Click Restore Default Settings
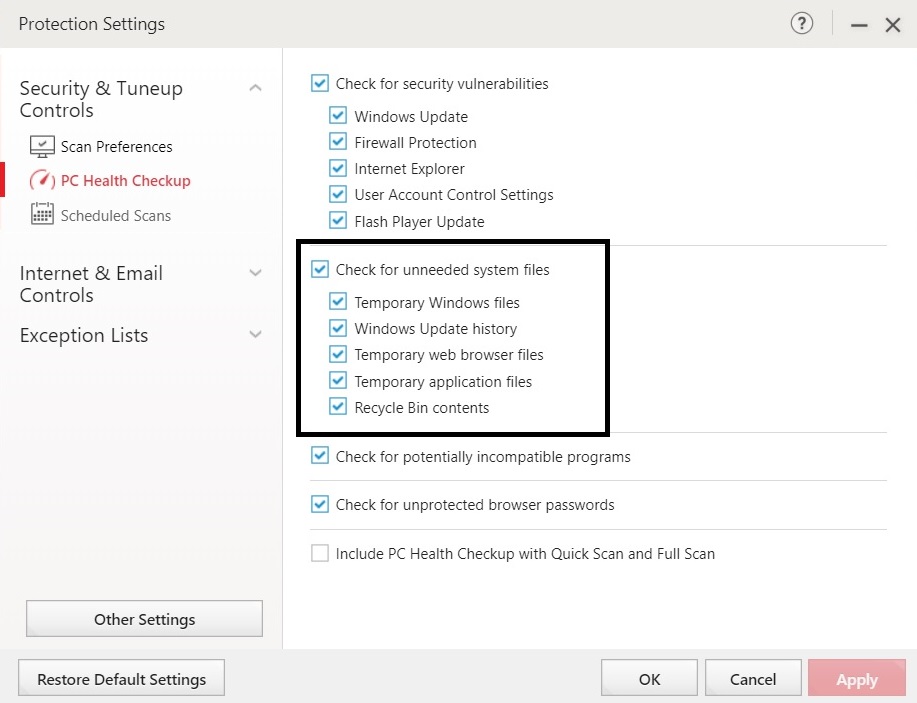The image size is (917, 703). coord(122,678)
